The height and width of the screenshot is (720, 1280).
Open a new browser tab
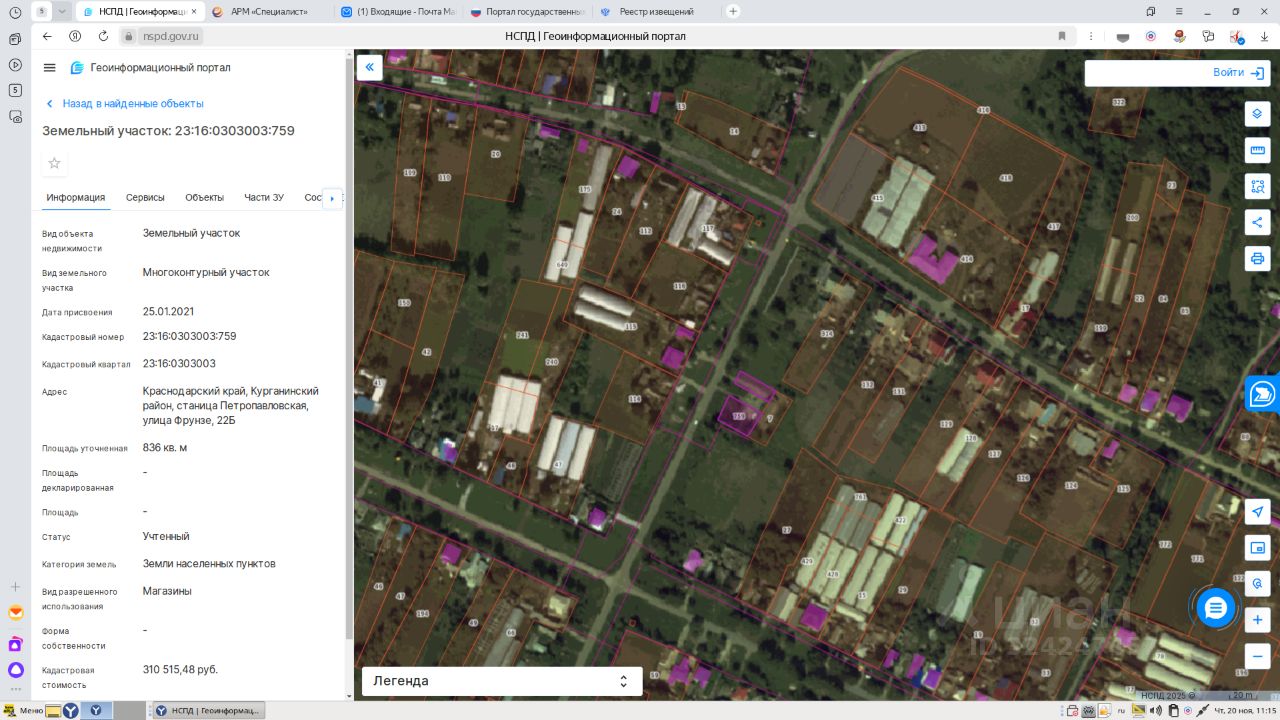coord(733,11)
